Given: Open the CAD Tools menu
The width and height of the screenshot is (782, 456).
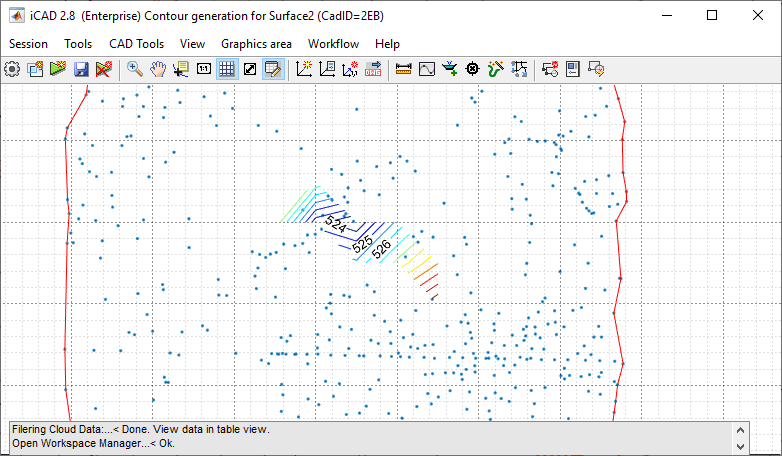Looking at the screenshot, I should click(x=136, y=44).
